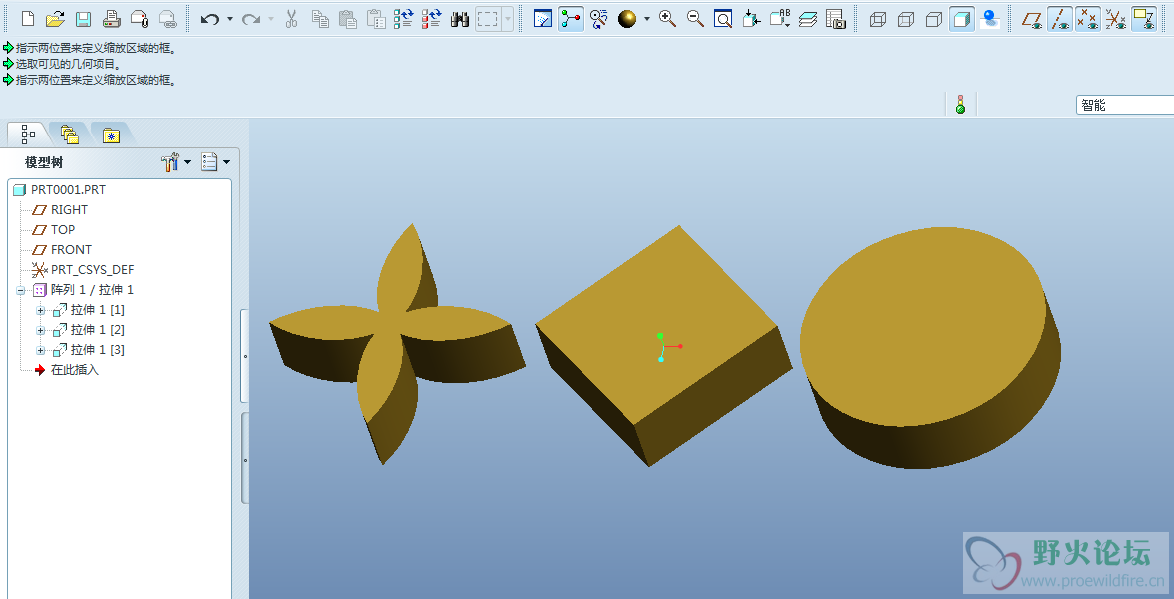Click the reorient view icon

click(752, 19)
